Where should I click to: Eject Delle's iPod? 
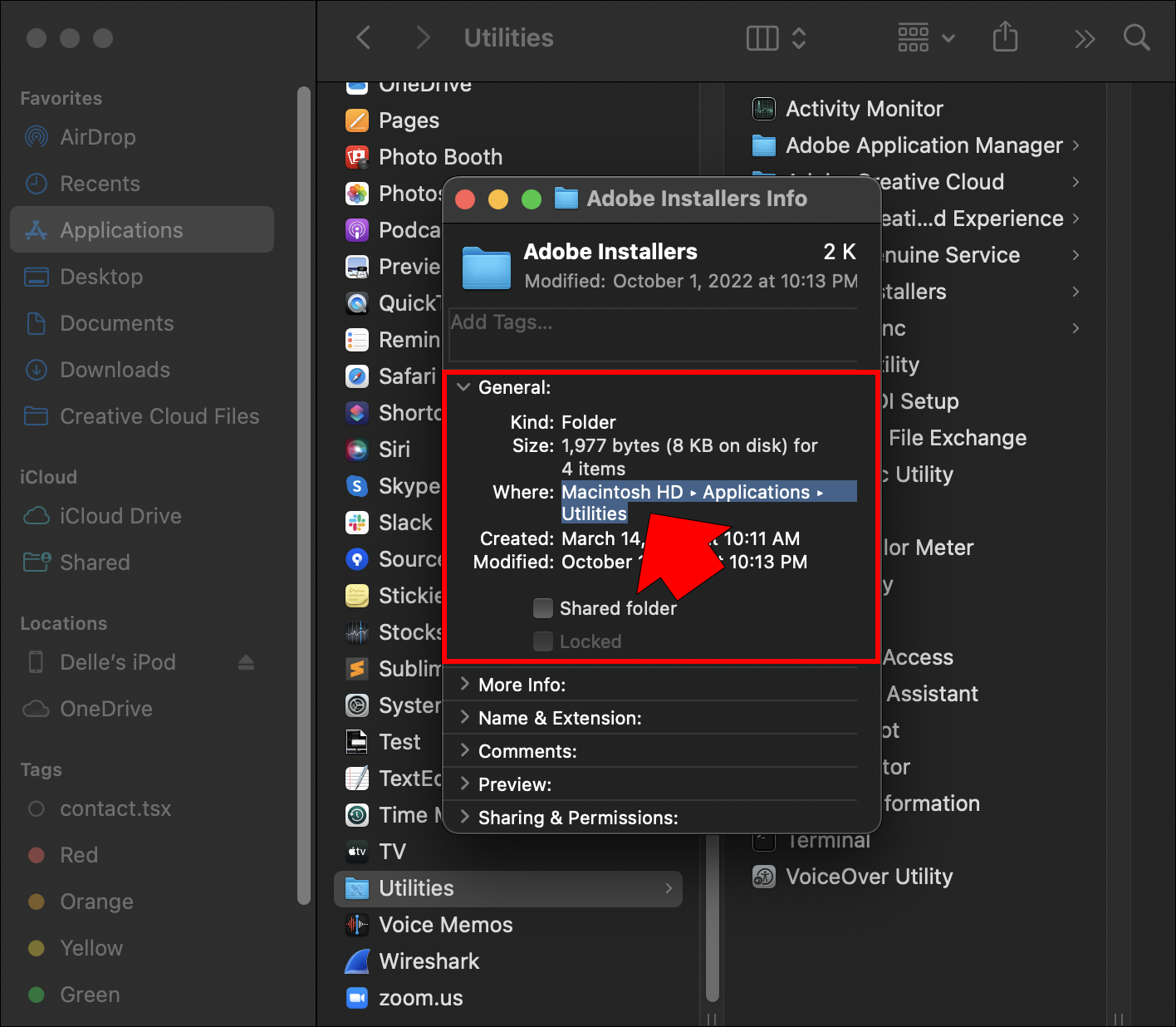click(x=246, y=662)
